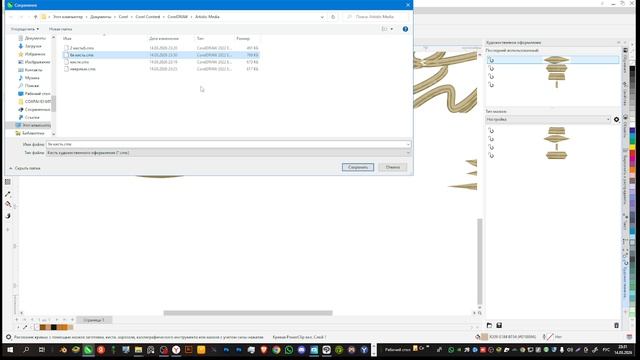Open the Тип файла dropdown
Image resolution: width=640 pixels, height=360 pixels.
pos(228,153)
